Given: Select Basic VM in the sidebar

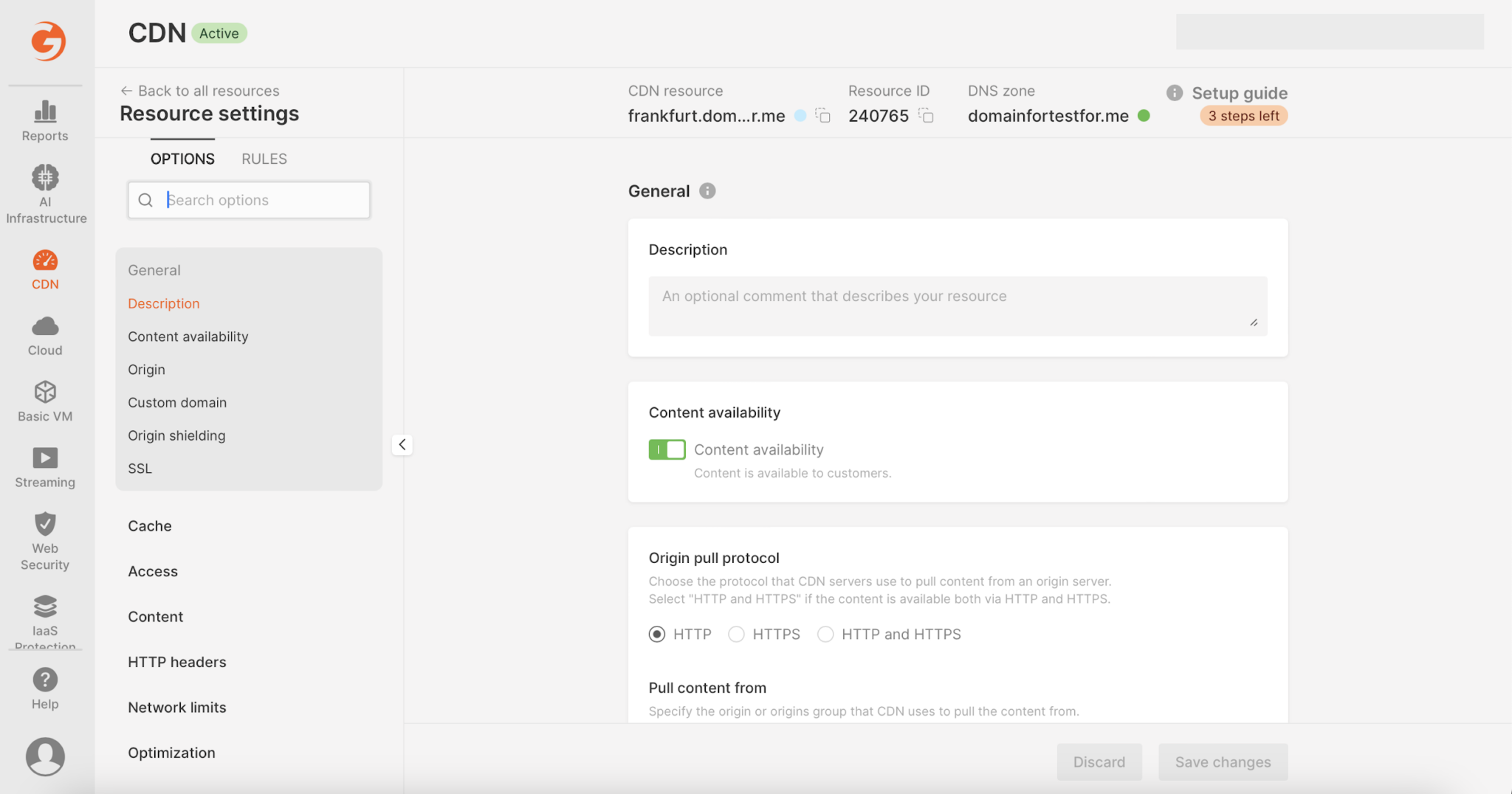Looking at the screenshot, I should point(45,400).
